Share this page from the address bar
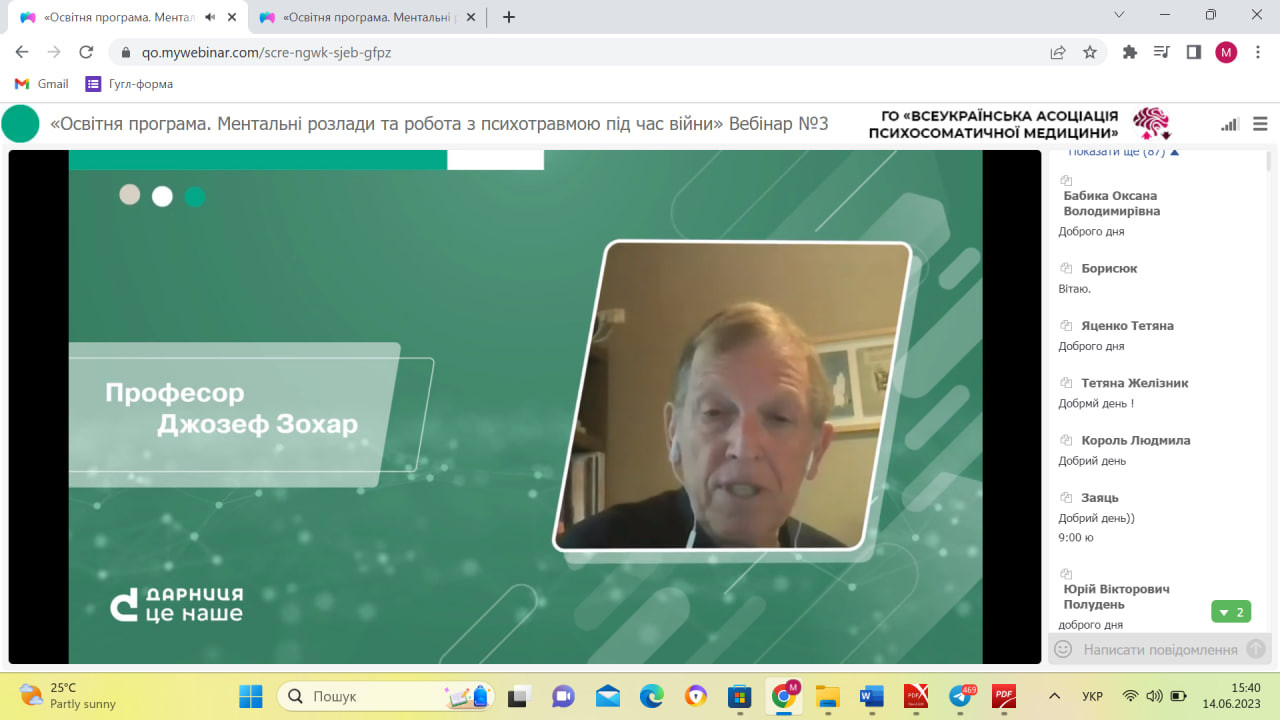 [x=1058, y=52]
